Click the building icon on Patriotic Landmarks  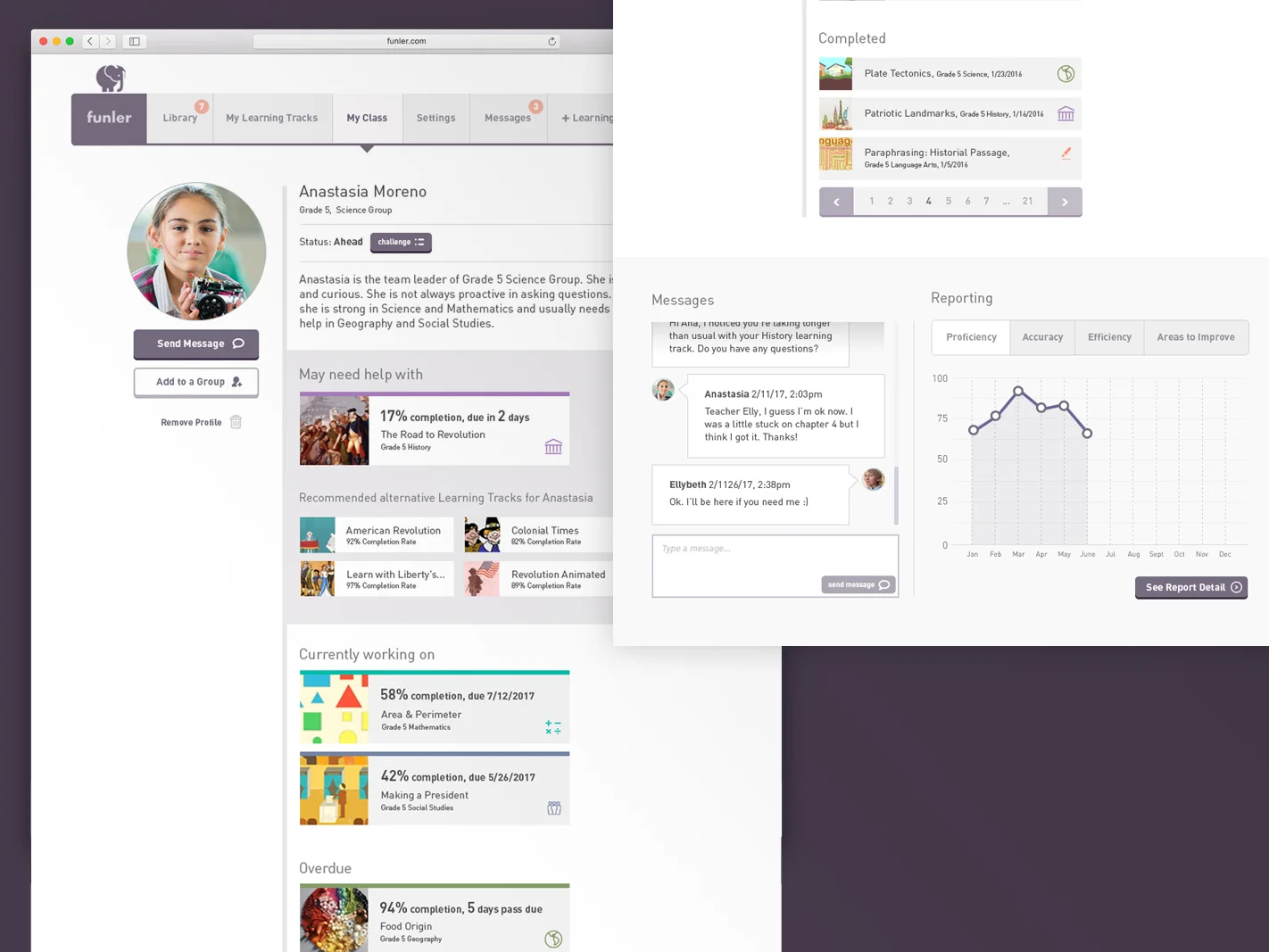point(1066,113)
